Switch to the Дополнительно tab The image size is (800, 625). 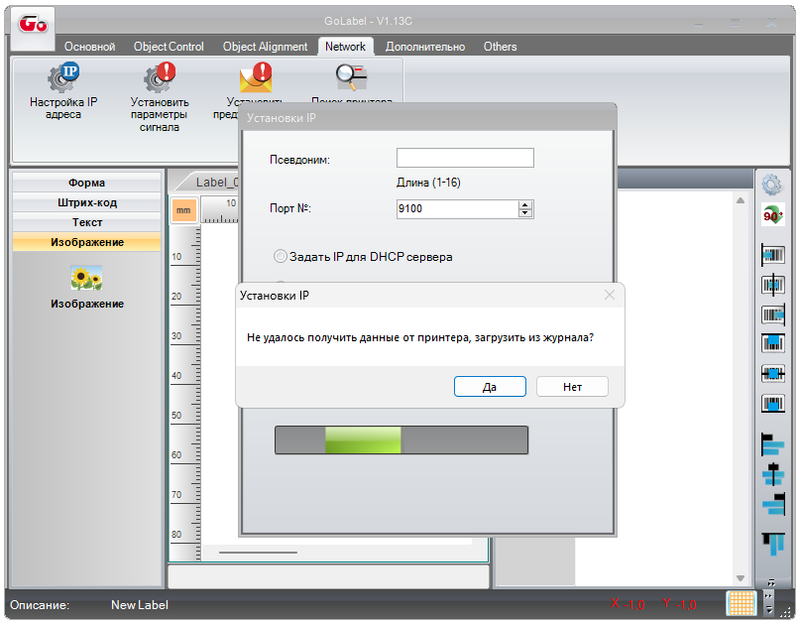coord(425,46)
